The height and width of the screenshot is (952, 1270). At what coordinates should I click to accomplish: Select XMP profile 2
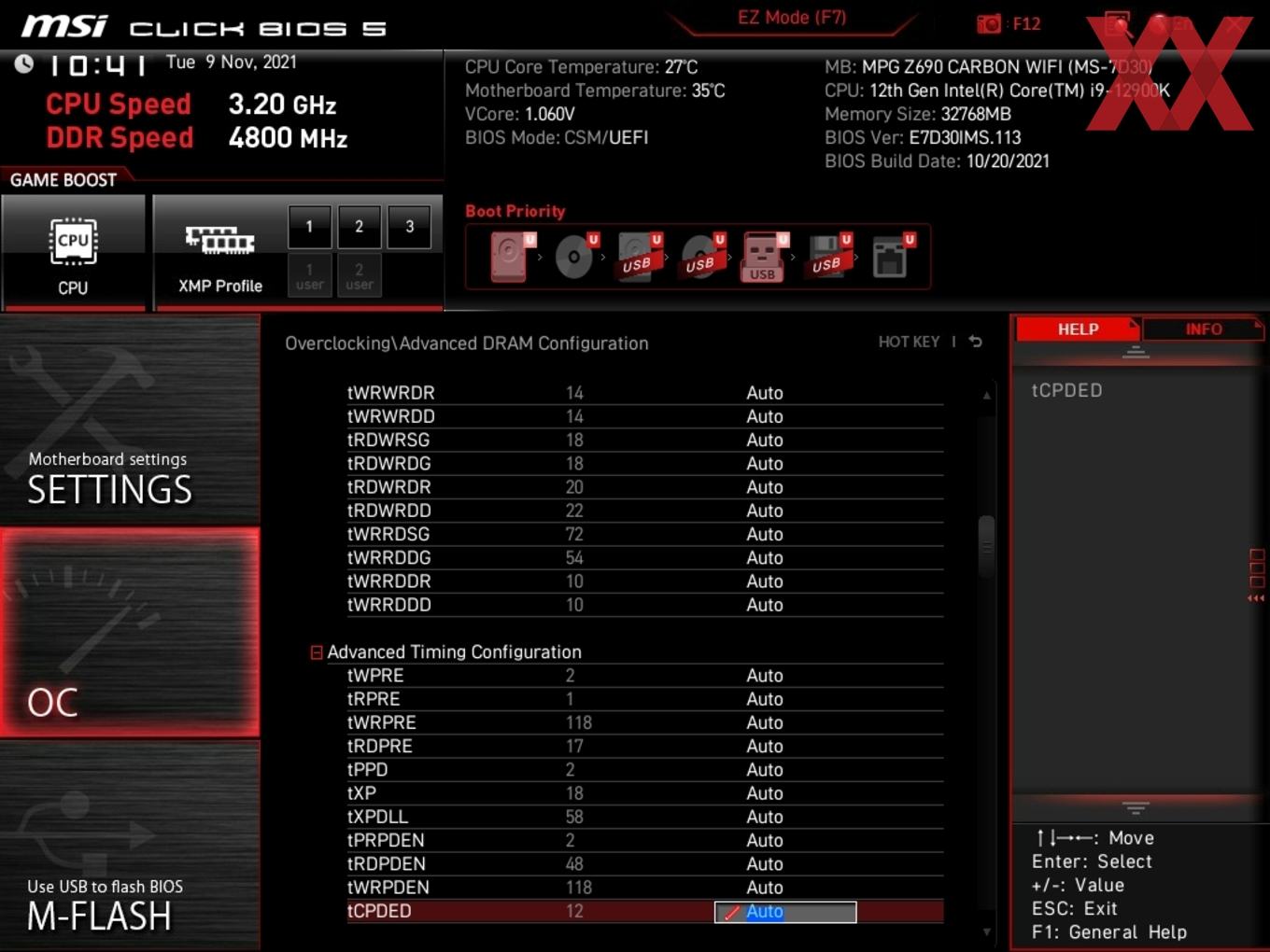tap(359, 227)
